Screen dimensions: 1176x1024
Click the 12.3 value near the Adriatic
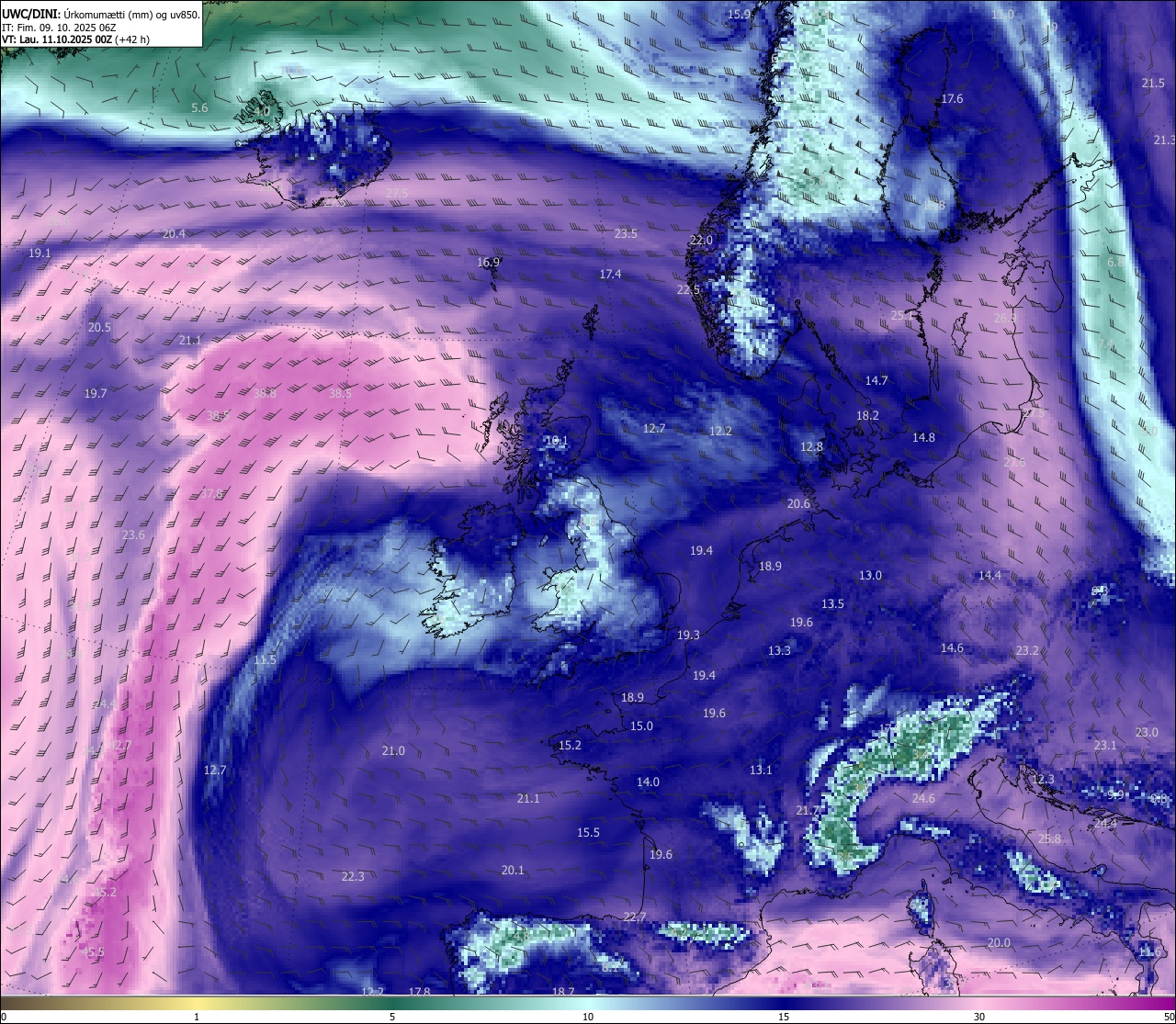click(x=1043, y=779)
